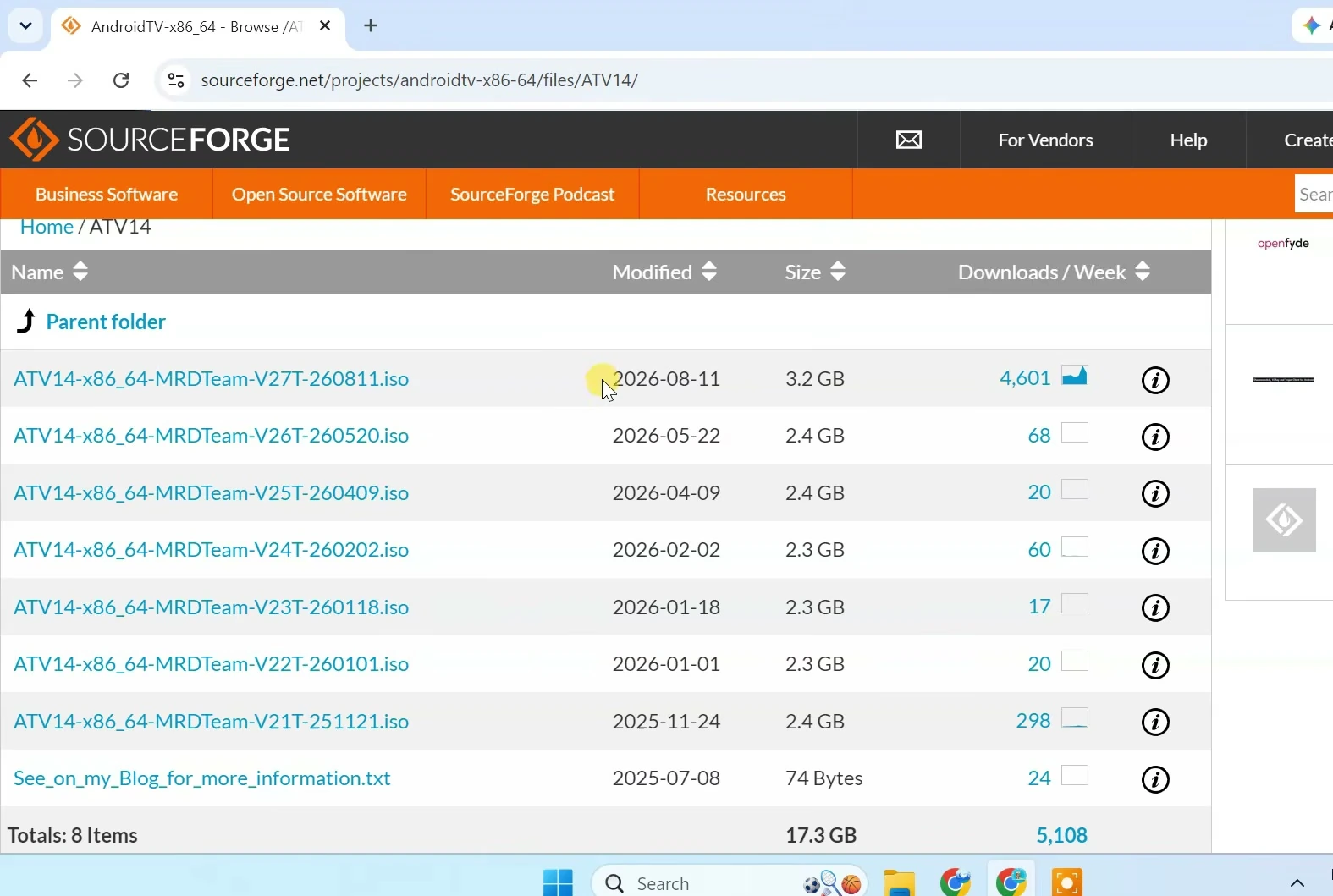Open the Open Source Software menu
Image resolution: width=1333 pixels, height=896 pixels.
[319, 194]
